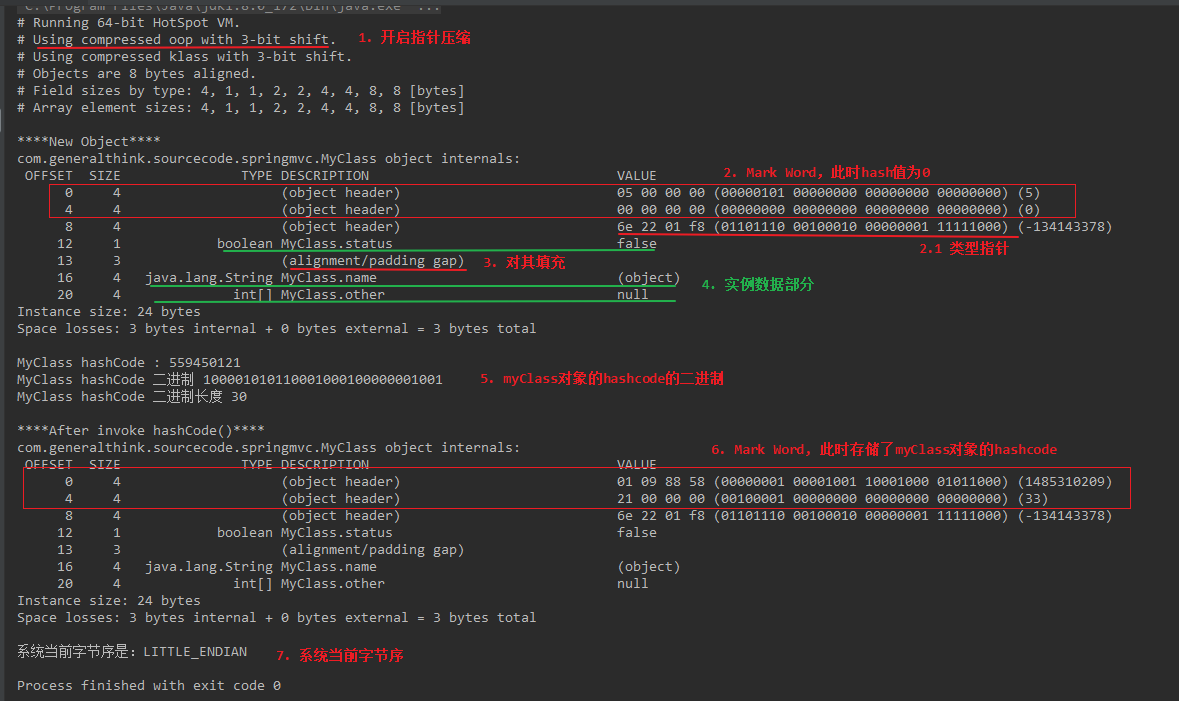This screenshot has height=701, width=1179.
Task: Click the green "4. 实例数据部分" annotation
Action: click(x=757, y=285)
